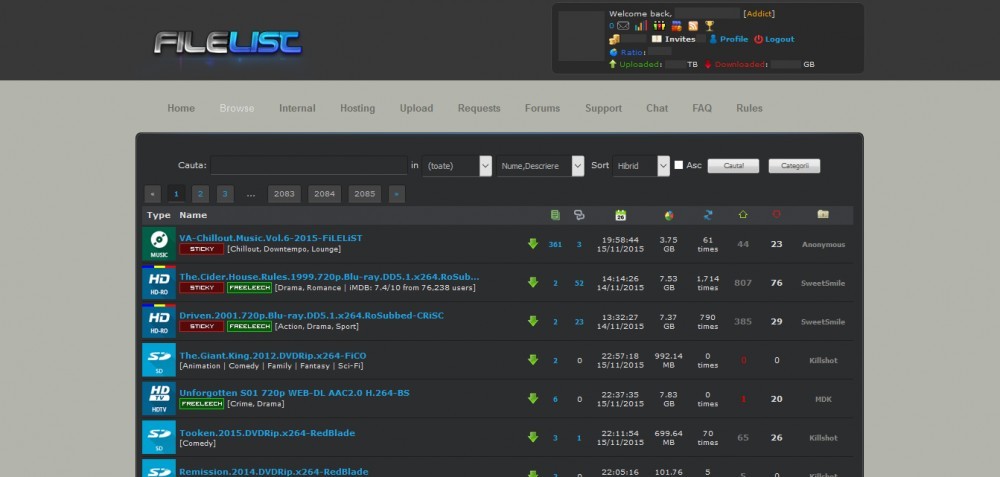Download Unforgotten S01 via green arrow

click(x=533, y=399)
